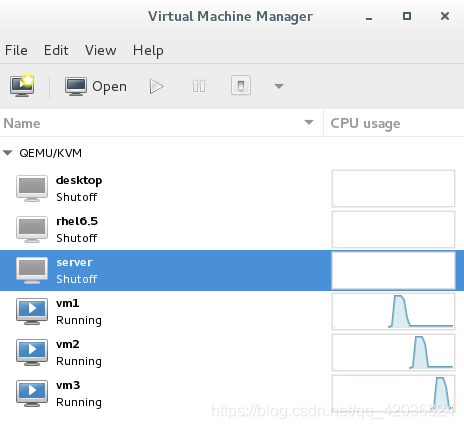The height and width of the screenshot is (429, 464).
Task: Click the Shut Down power button icon
Action: (x=241, y=86)
